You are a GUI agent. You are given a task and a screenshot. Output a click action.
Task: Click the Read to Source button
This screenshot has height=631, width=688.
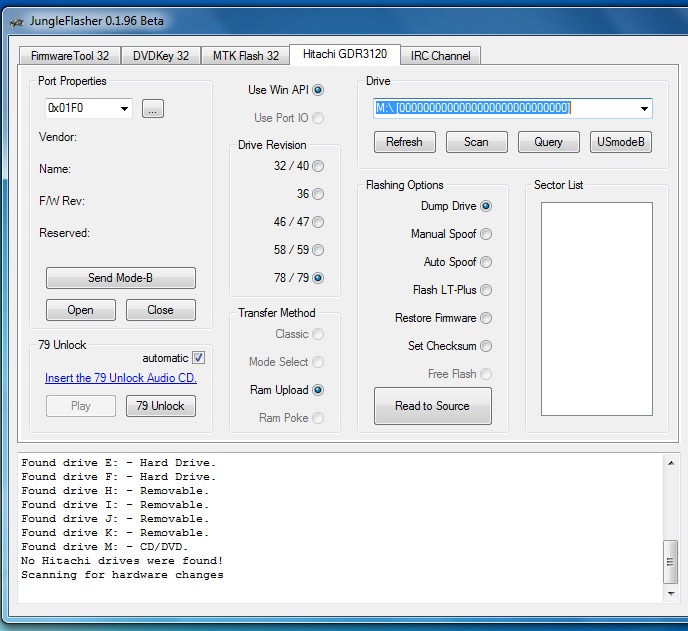click(x=432, y=406)
